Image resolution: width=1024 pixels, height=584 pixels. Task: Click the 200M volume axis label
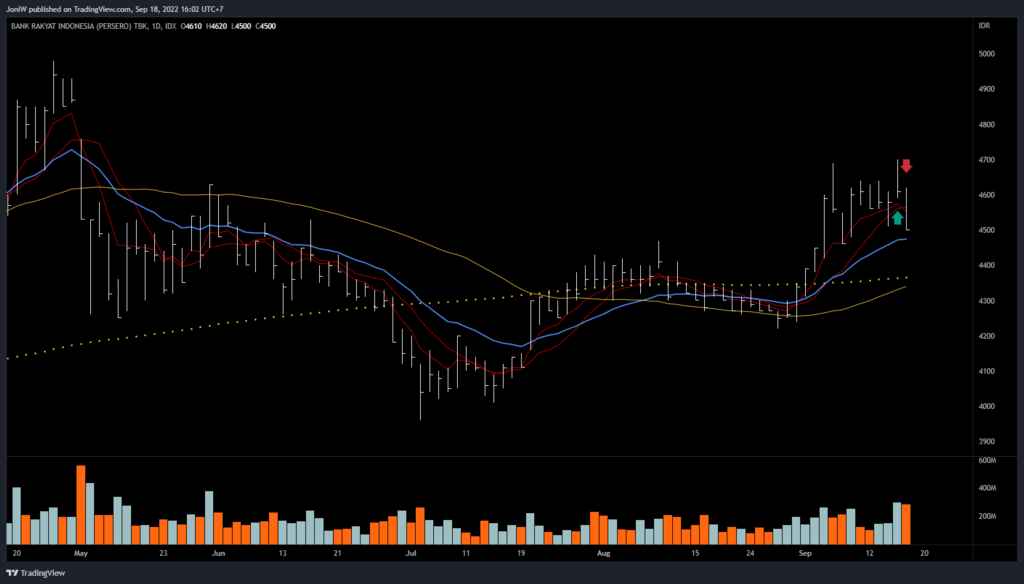989,516
